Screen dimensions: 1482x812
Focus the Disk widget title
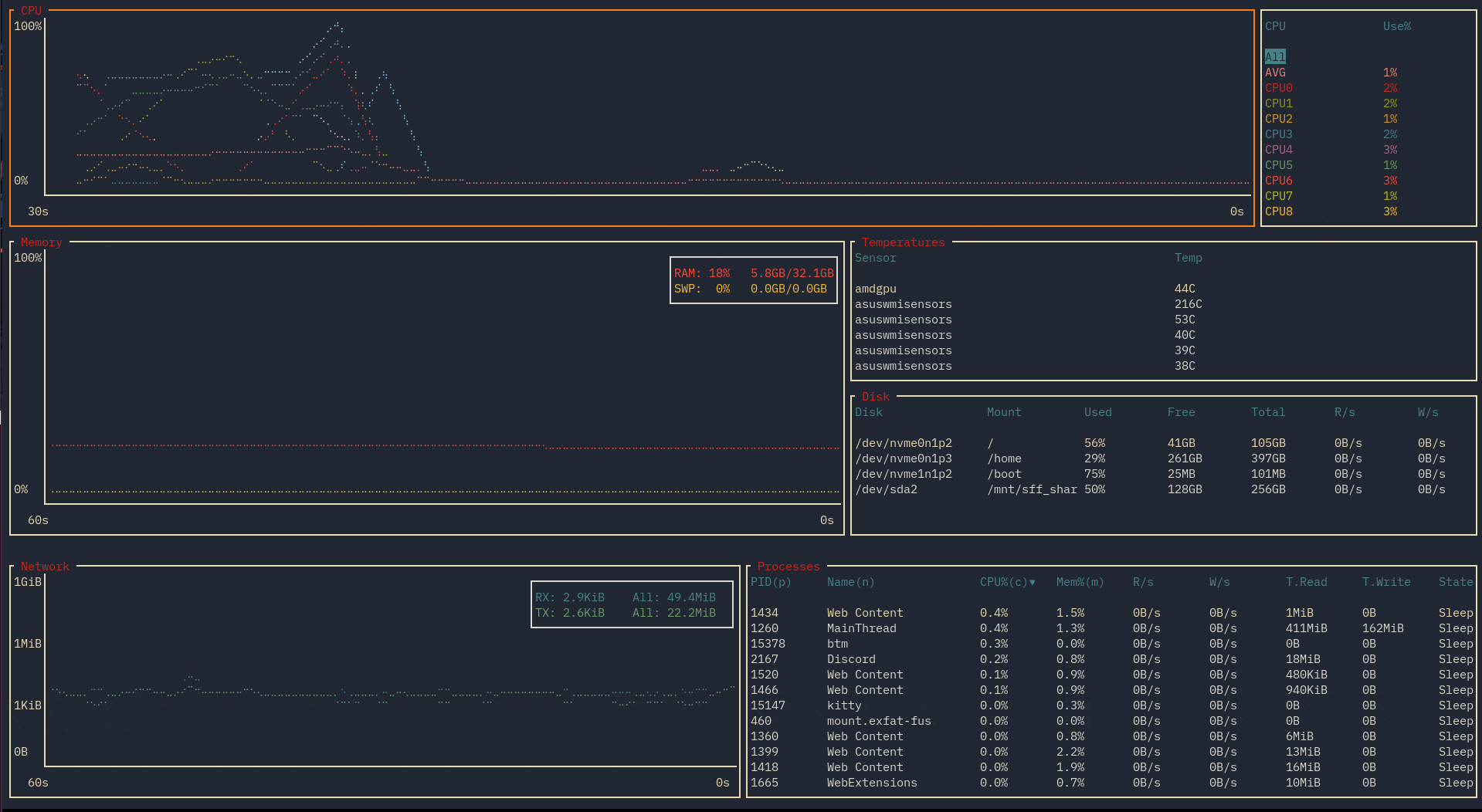pyautogui.click(x=876, y=397)
